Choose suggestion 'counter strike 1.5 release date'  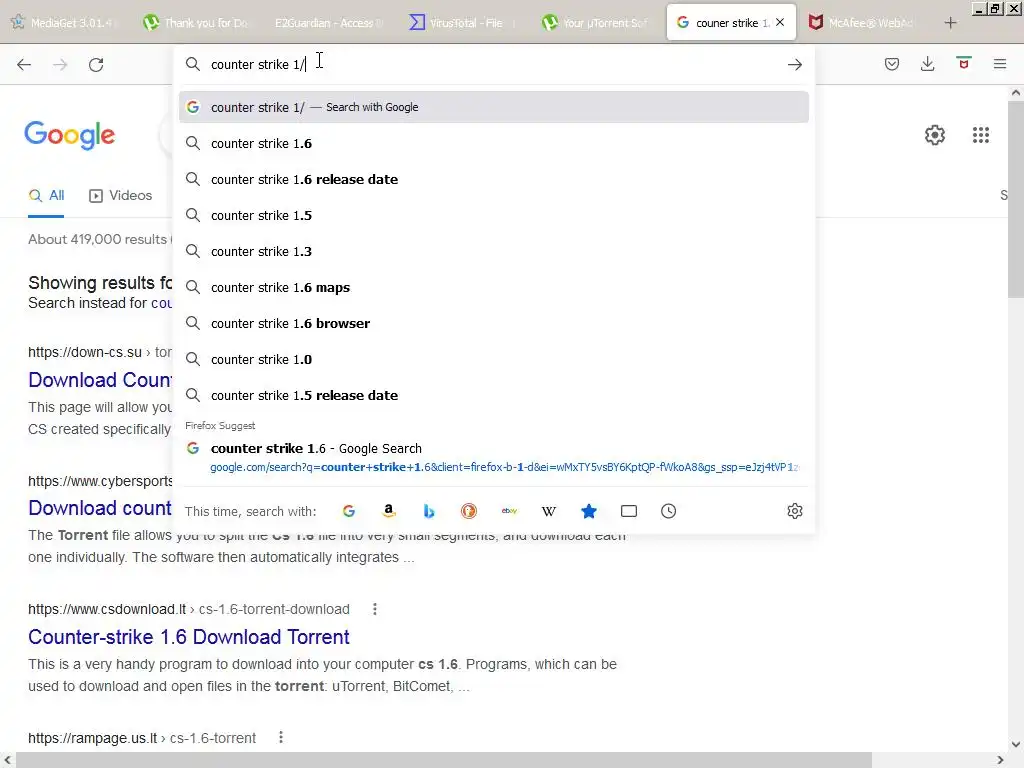coord(494,395)
